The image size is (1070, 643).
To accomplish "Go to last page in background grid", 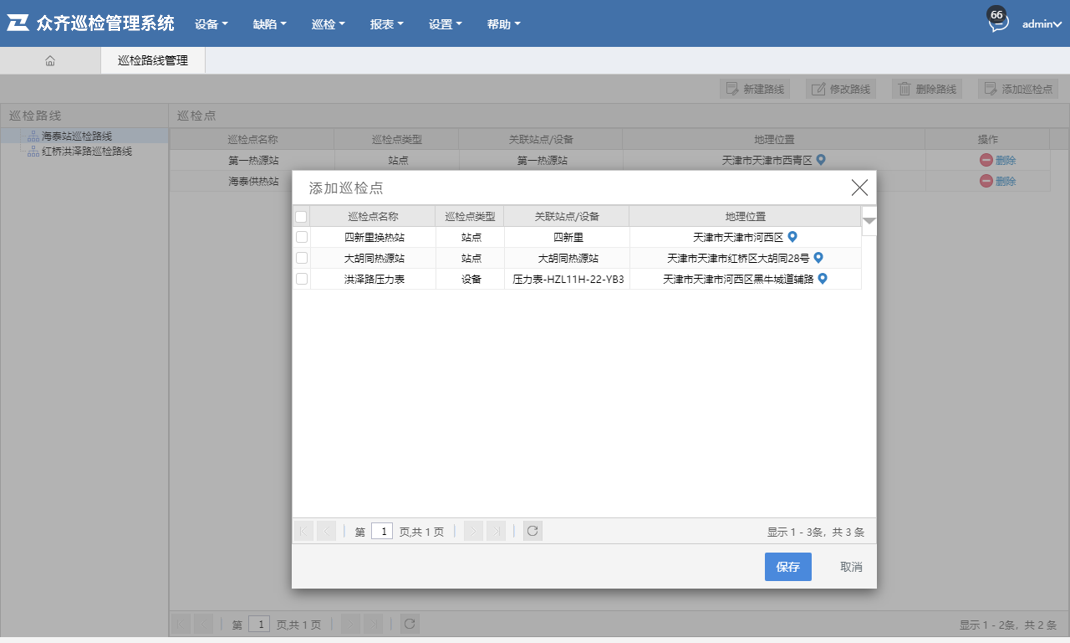I will (x=373, y=624).
